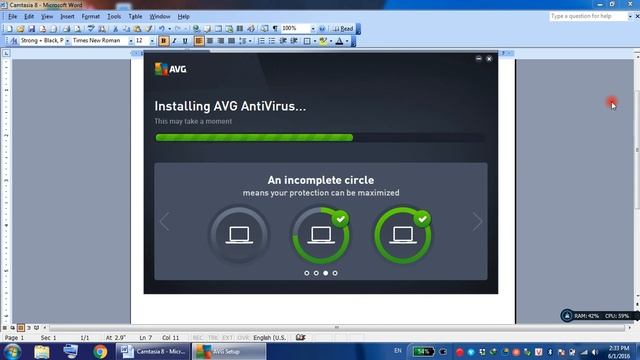
Task: Minimize the AVG installer window
Action: pyautogui.click(x=479, y=59)
